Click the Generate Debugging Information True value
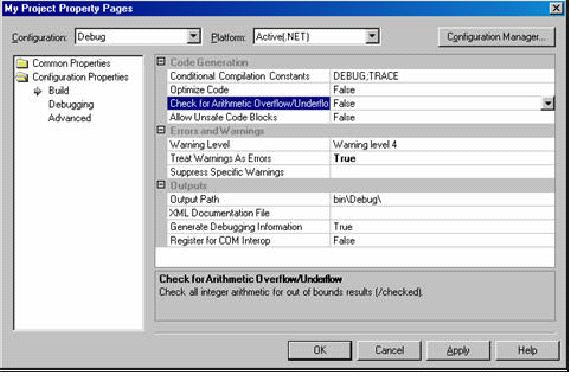 click(442, 227)
